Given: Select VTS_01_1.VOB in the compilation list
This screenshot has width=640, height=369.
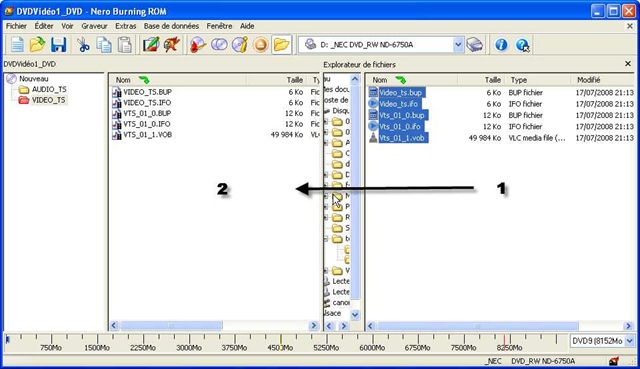Looking at the screenshot, I should pos(147,134).
